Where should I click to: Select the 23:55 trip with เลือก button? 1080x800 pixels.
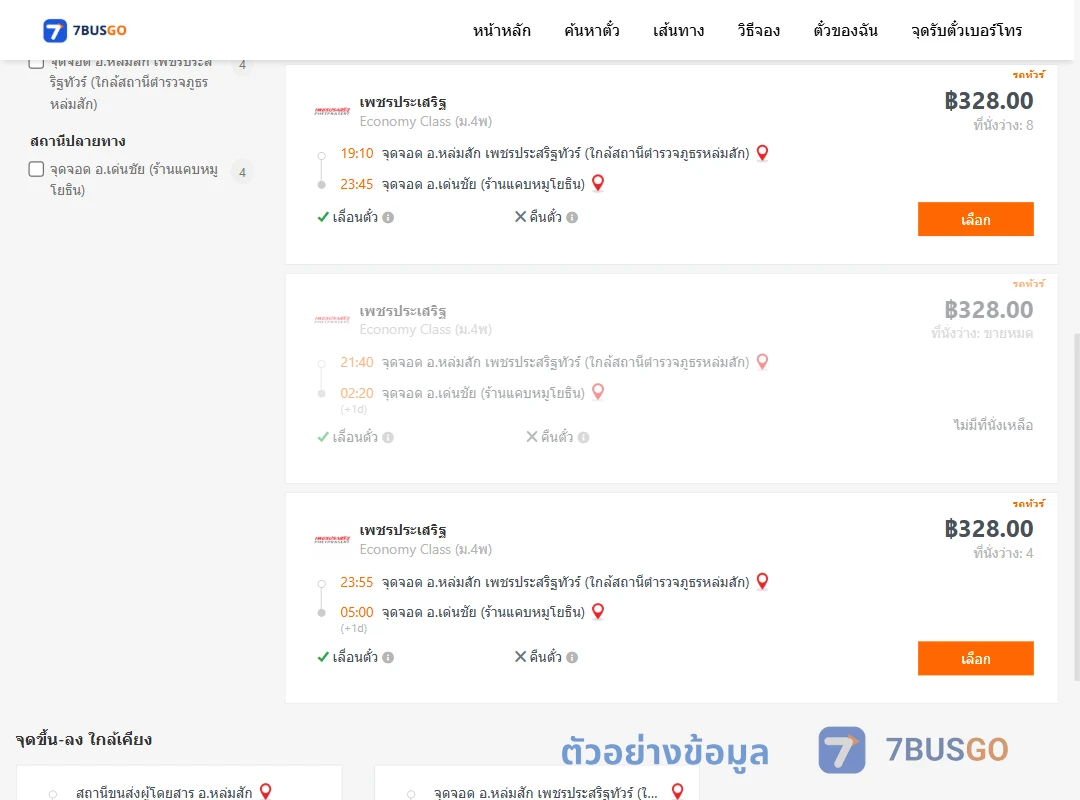pyautogui.click(x=975, y=659)
